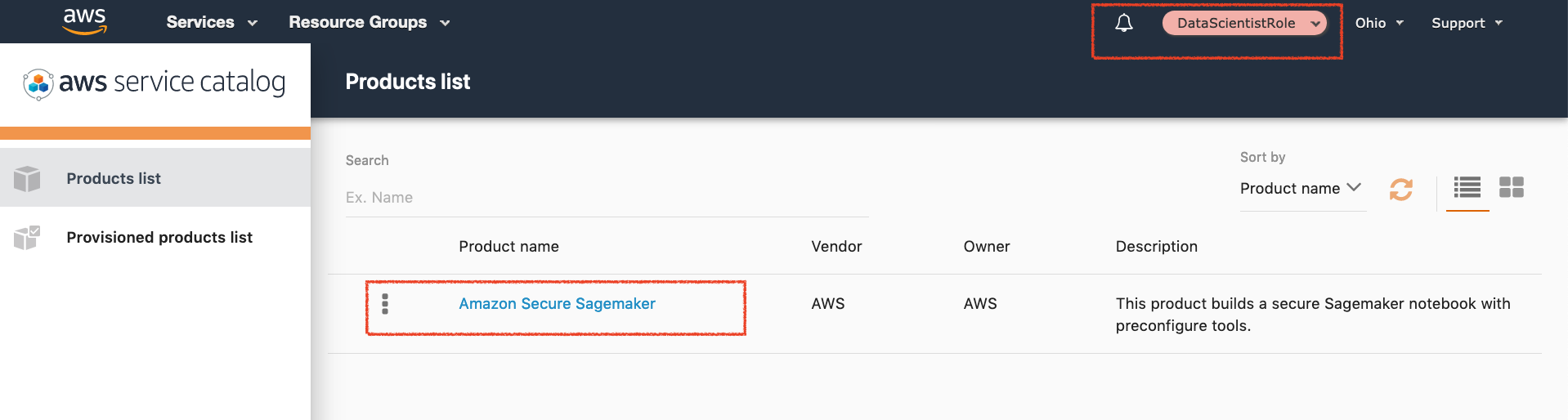Click the Products list box icon
Screen dimensions: 1568x420
(x=27, y=178)
